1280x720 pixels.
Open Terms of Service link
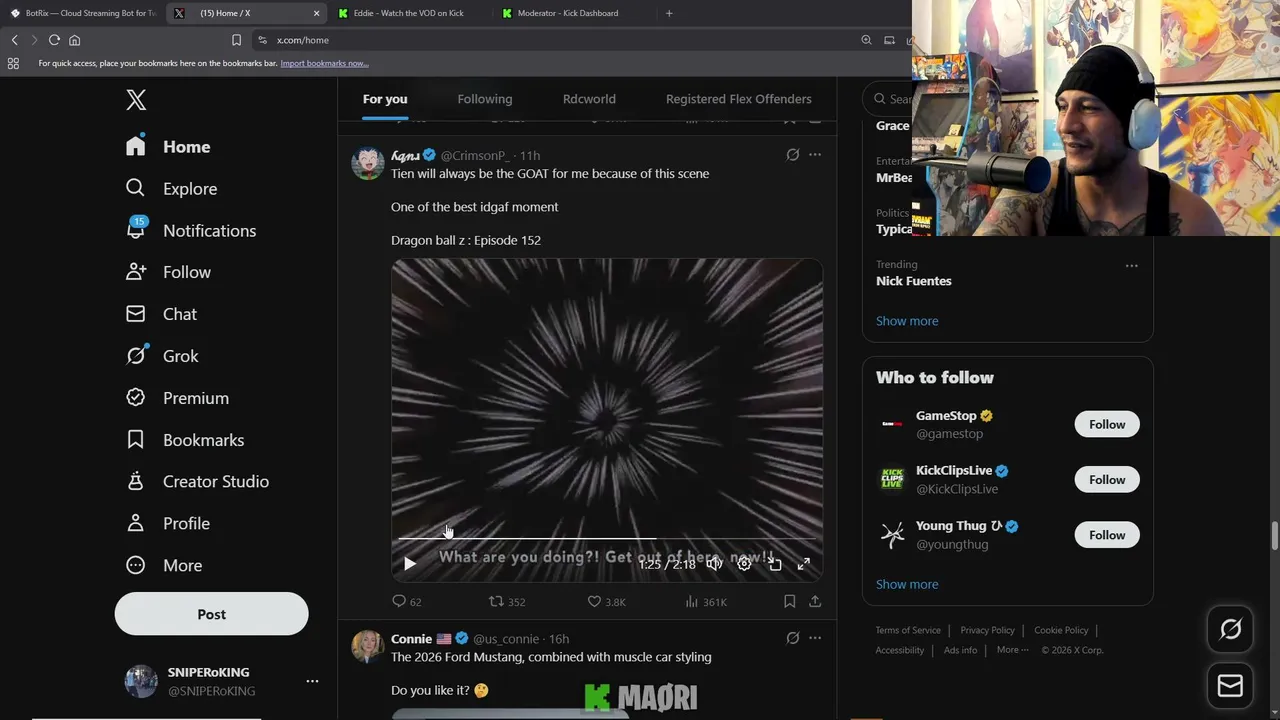click(908, 630)
